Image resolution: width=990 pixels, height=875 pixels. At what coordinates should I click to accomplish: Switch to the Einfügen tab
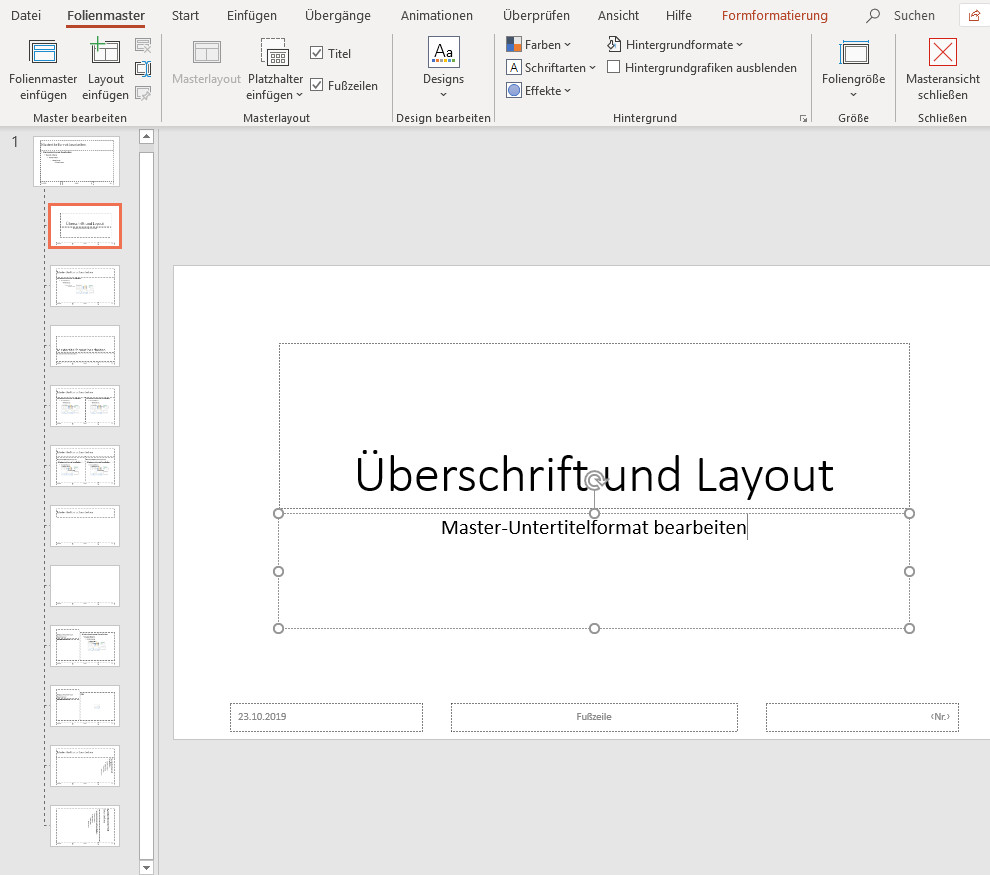(x=251, y=15)
